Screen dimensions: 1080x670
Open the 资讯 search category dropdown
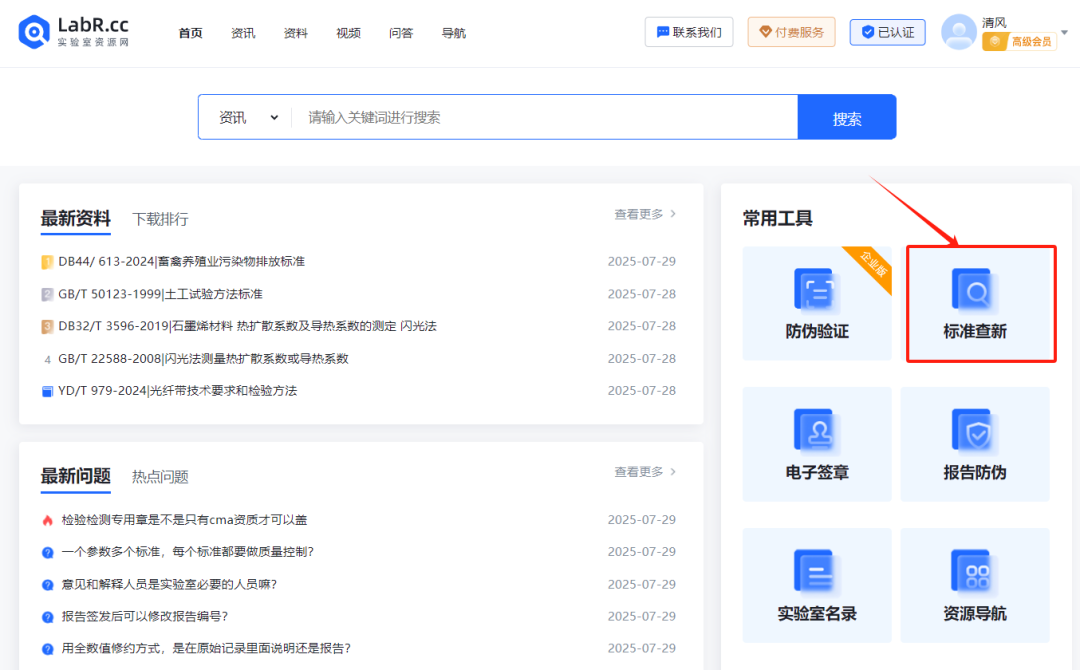(x=248, y=118)
